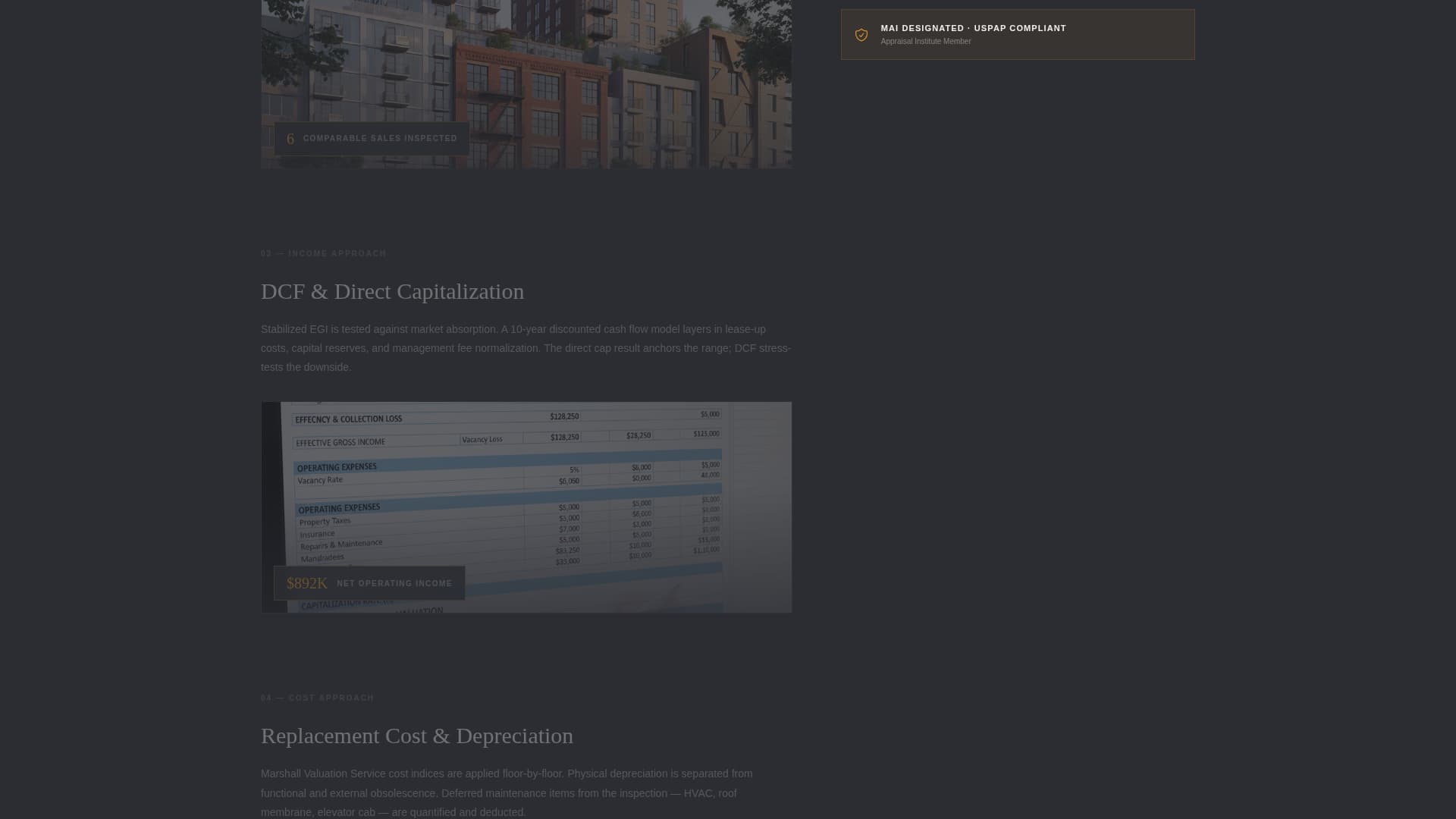This screenshot has height=819, width=1456.
Task: Click the "$892K" figure in the stat badge
Action: (306, 583)
